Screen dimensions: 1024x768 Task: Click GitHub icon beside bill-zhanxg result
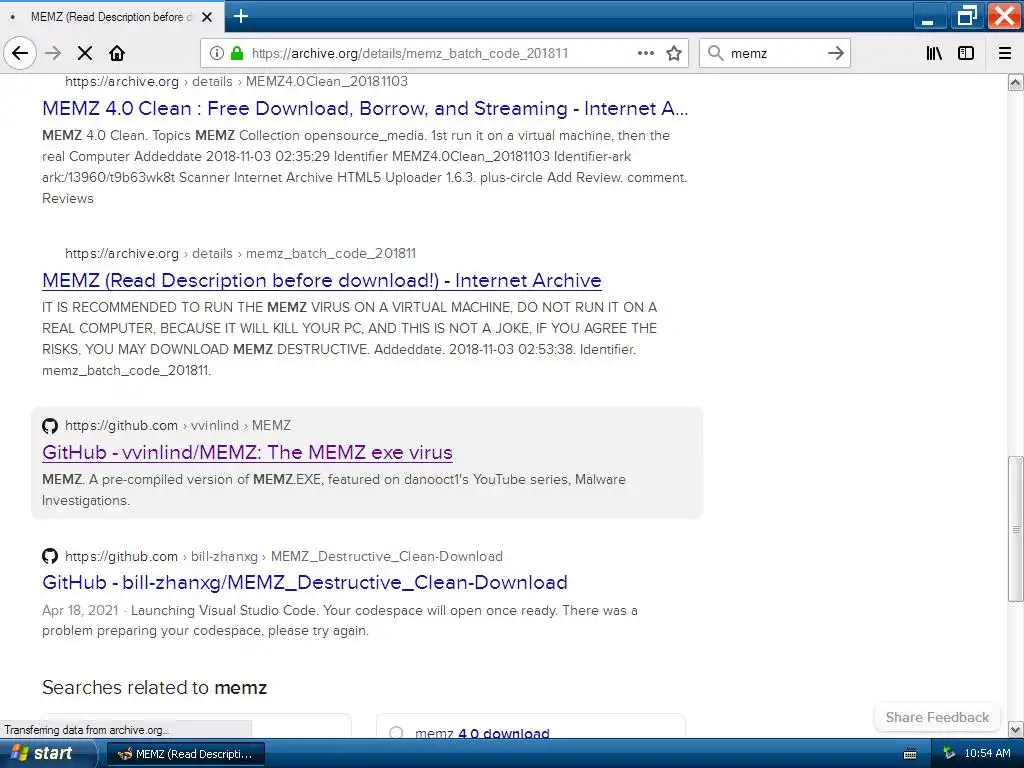click(50, 556)
